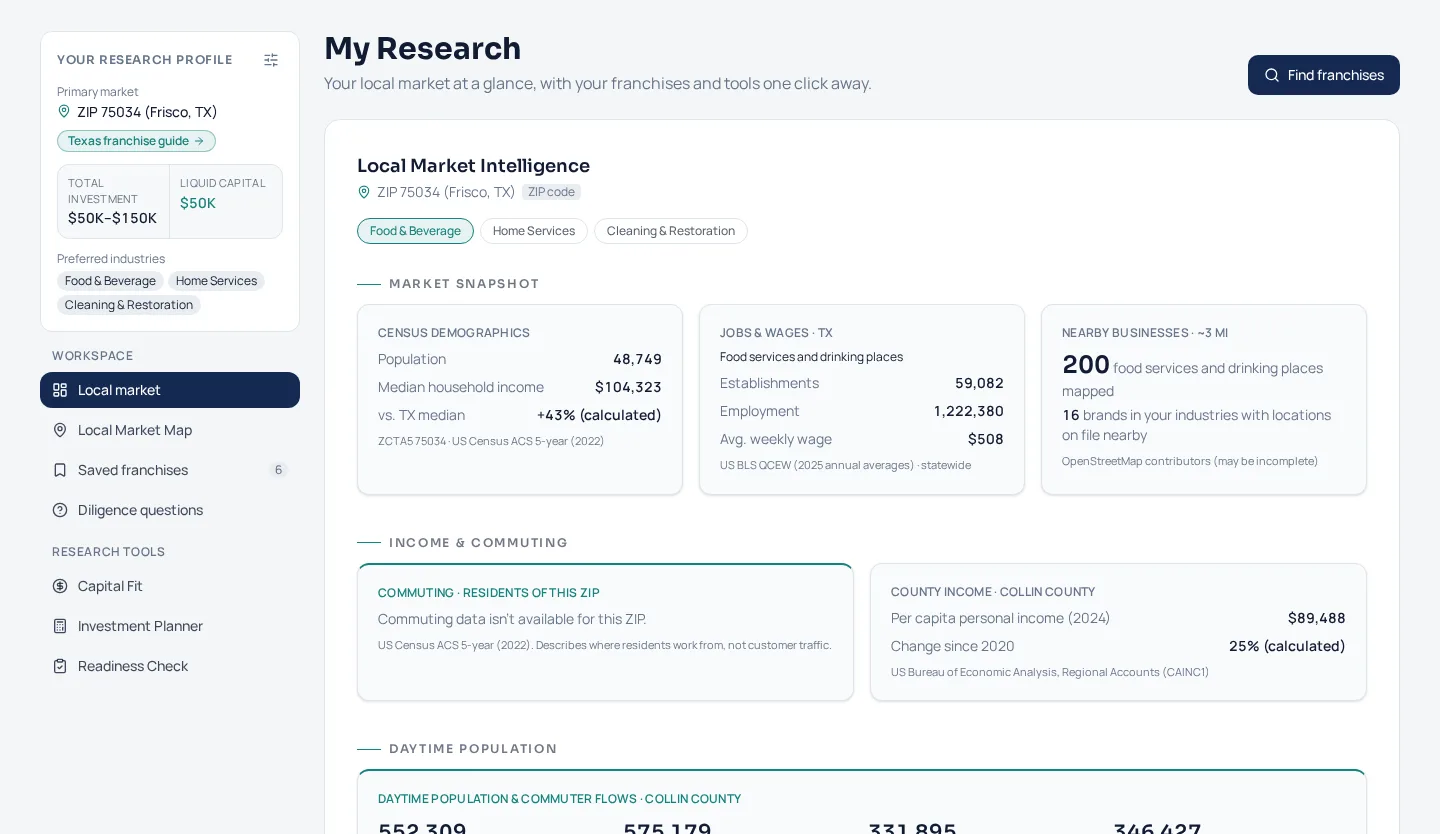Viewport: 1440px width, 834px height.
Task: Open Texas franchise guide link
Action: (x=136, y=141)
